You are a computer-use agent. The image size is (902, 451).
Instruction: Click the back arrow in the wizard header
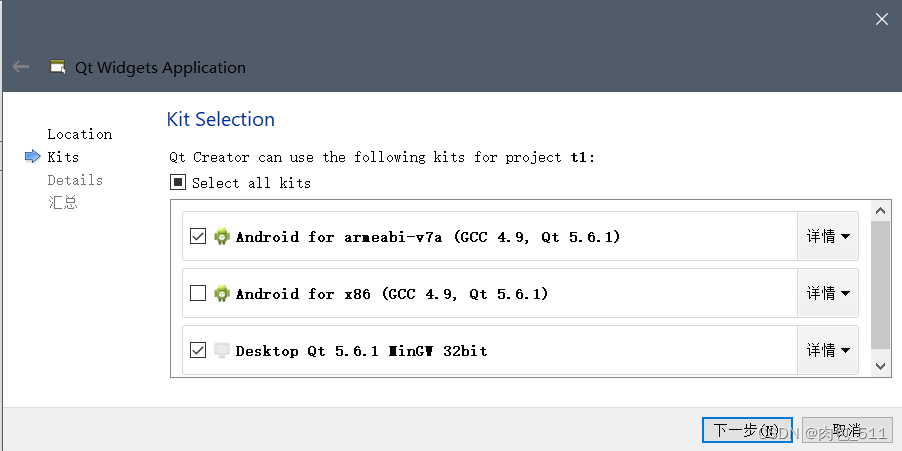pyautogui.click(x=20, y=67)
